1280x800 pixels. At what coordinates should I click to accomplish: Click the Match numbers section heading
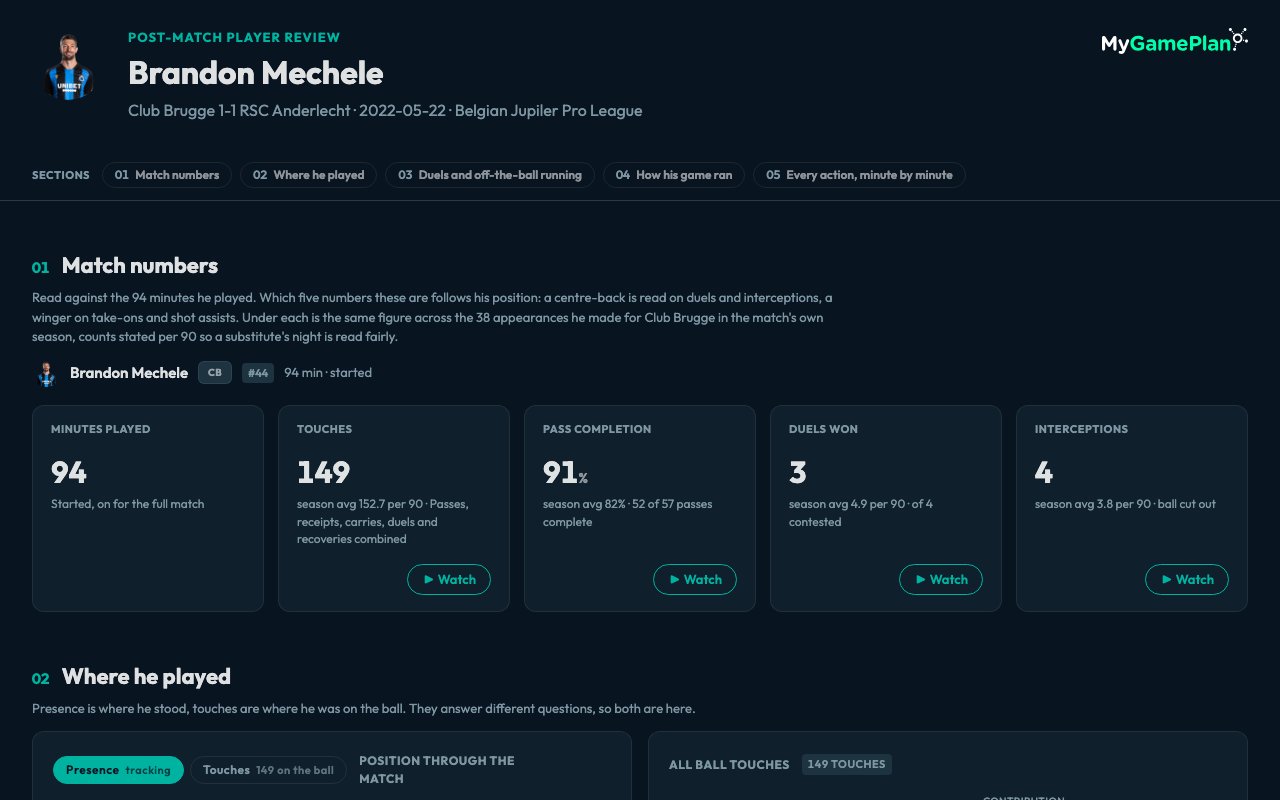pyautogui.click(x=140, y=266)
